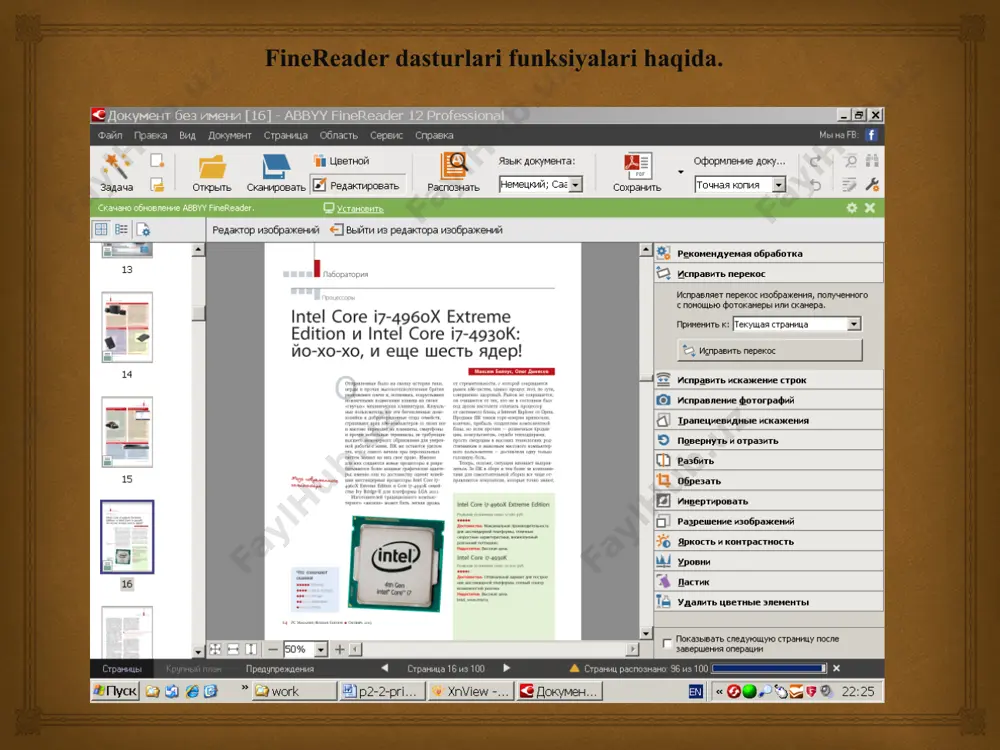Open the Обрезать crop tool
Screen dimensions: 1000x750
click(x=768, y=482)
